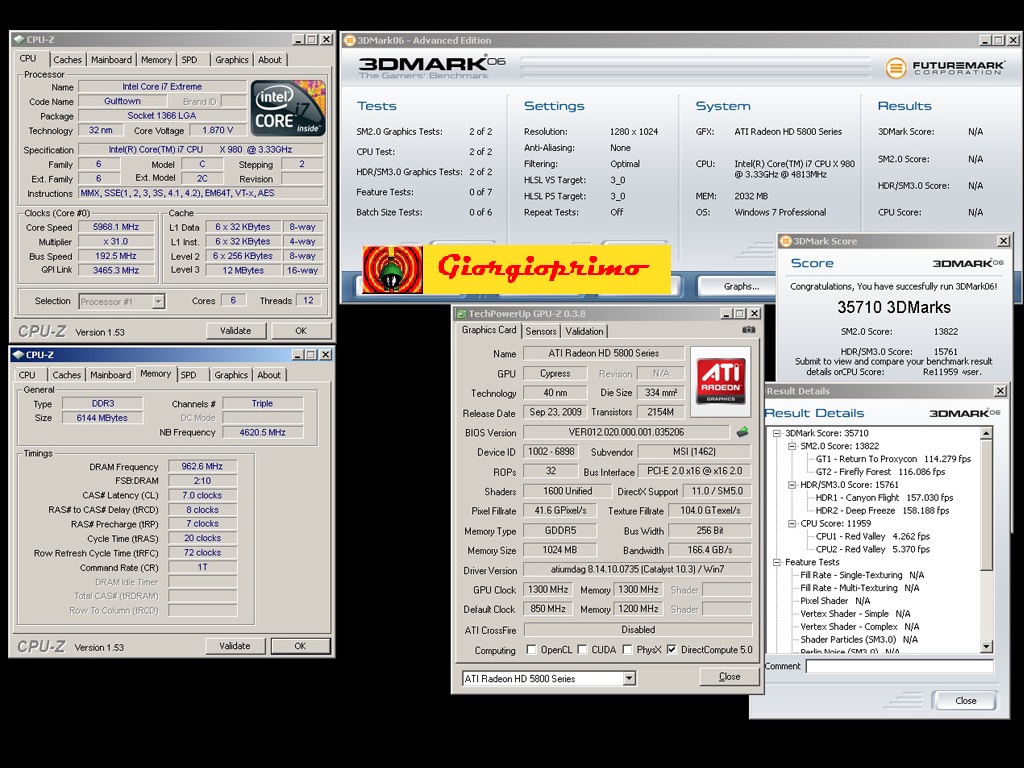Open Mainboard tab in CPU-Z processor window

(x=111, y=59)
